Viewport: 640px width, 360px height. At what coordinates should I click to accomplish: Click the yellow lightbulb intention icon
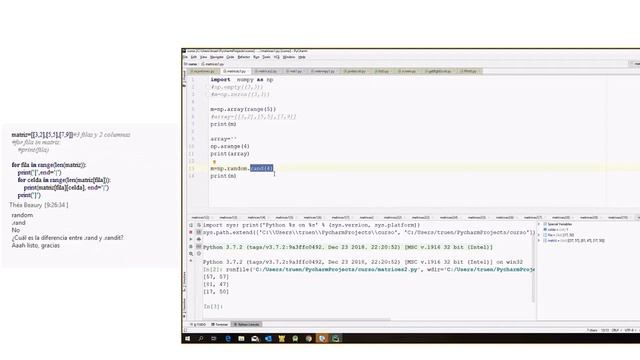(x=214, y=162)
